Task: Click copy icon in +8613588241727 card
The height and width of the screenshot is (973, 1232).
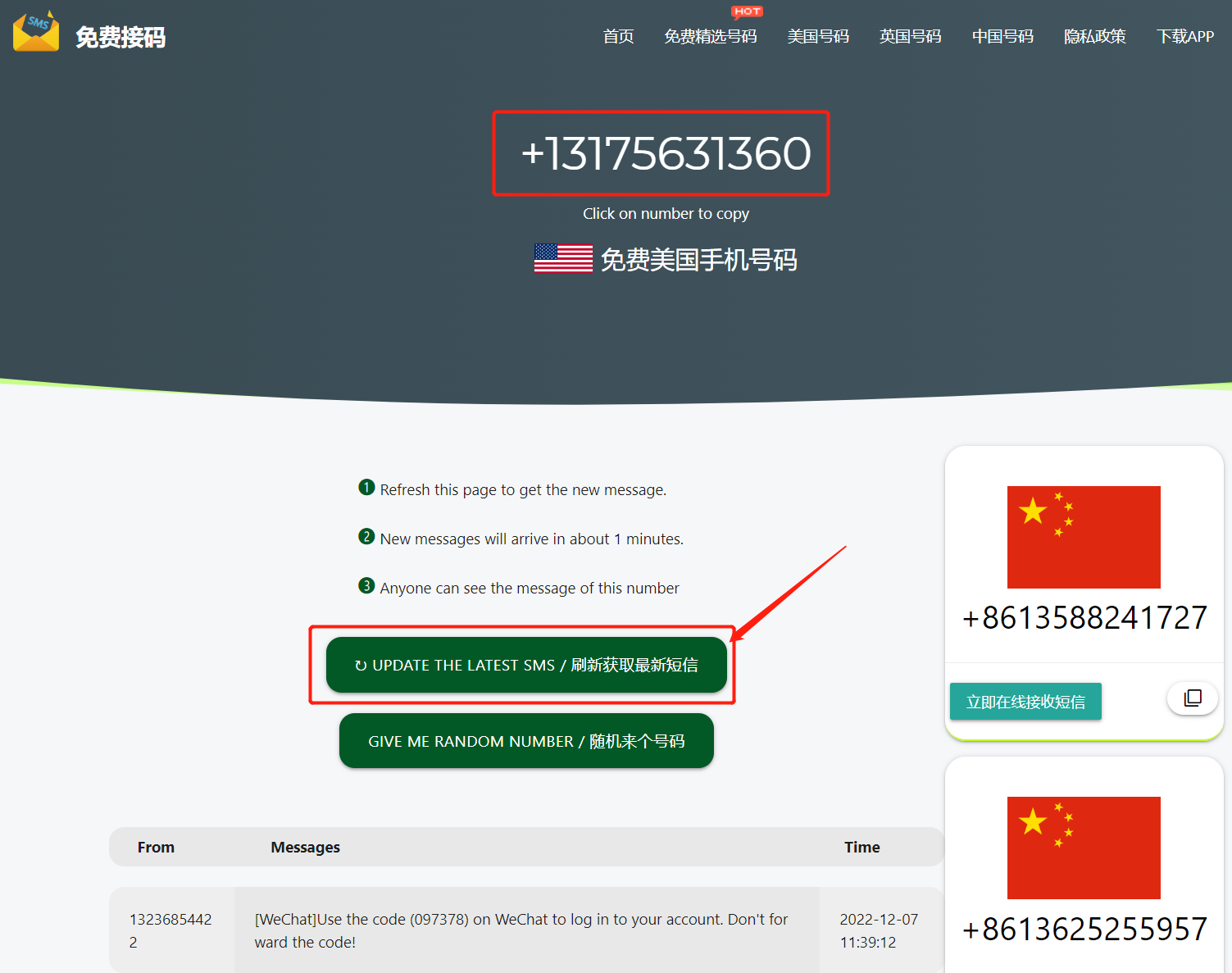Action: click(1193, 698)
